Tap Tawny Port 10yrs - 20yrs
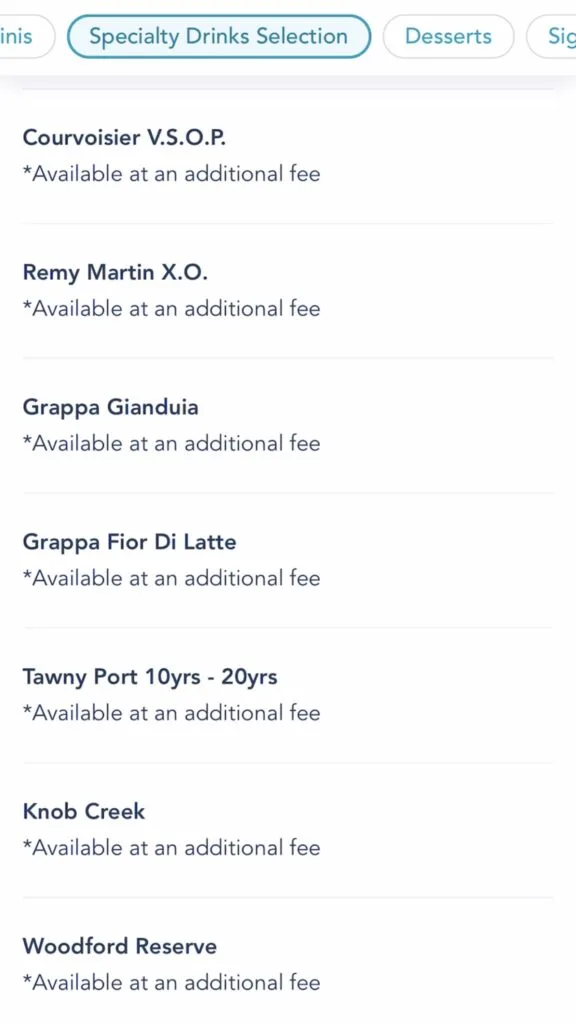The height and width of the screenshot is (1024, 576). [288, 695]
